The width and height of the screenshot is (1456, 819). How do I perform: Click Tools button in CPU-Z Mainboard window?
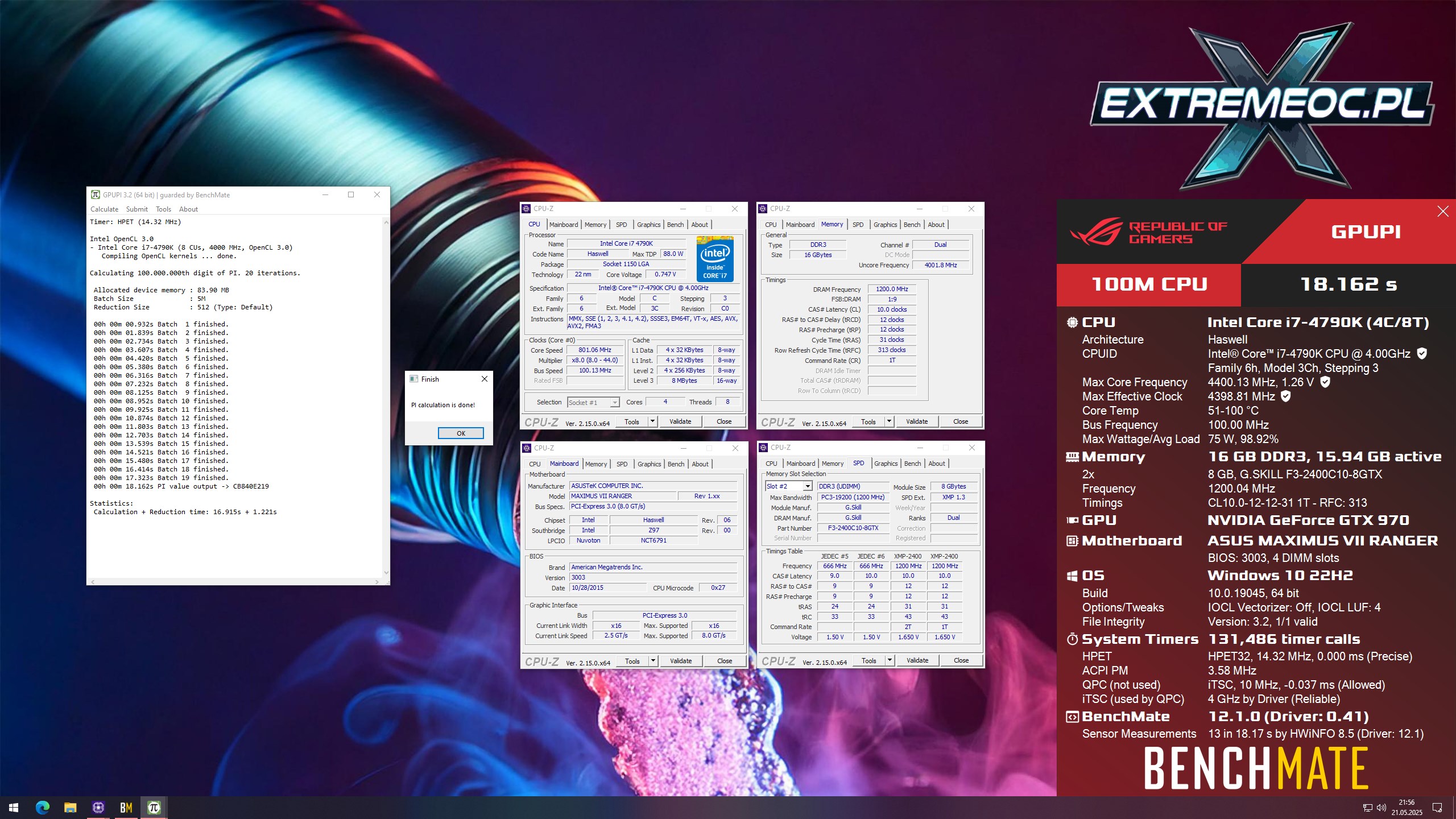pos(632,661)
